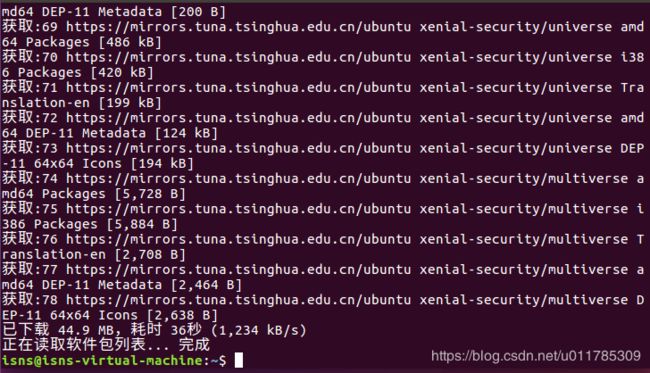The height and width of the screenshot is (373, 650).
Task: Click the terminal cursor block at the prompt
Action: (x=239, y=360)
